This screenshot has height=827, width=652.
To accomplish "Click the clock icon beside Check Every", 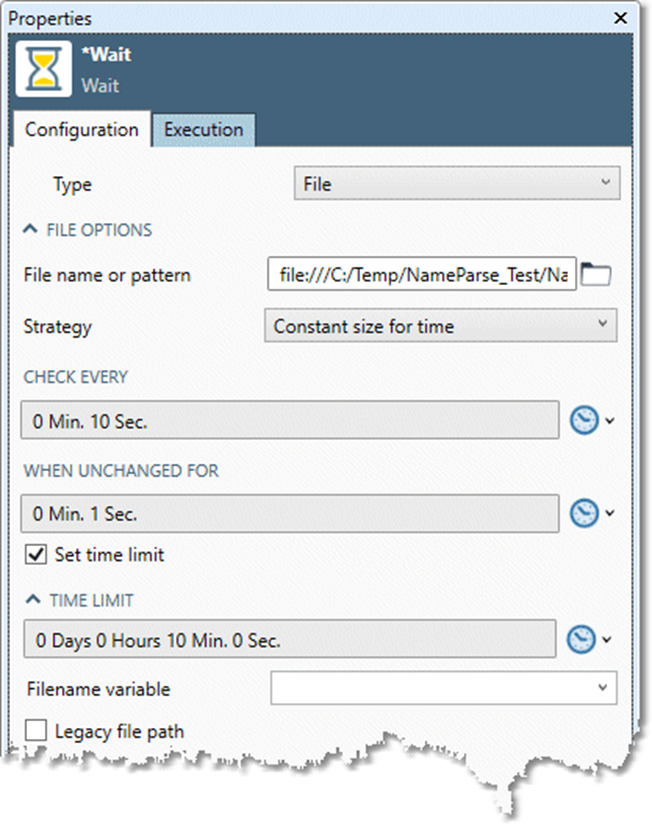I will [x=584, y=422].
